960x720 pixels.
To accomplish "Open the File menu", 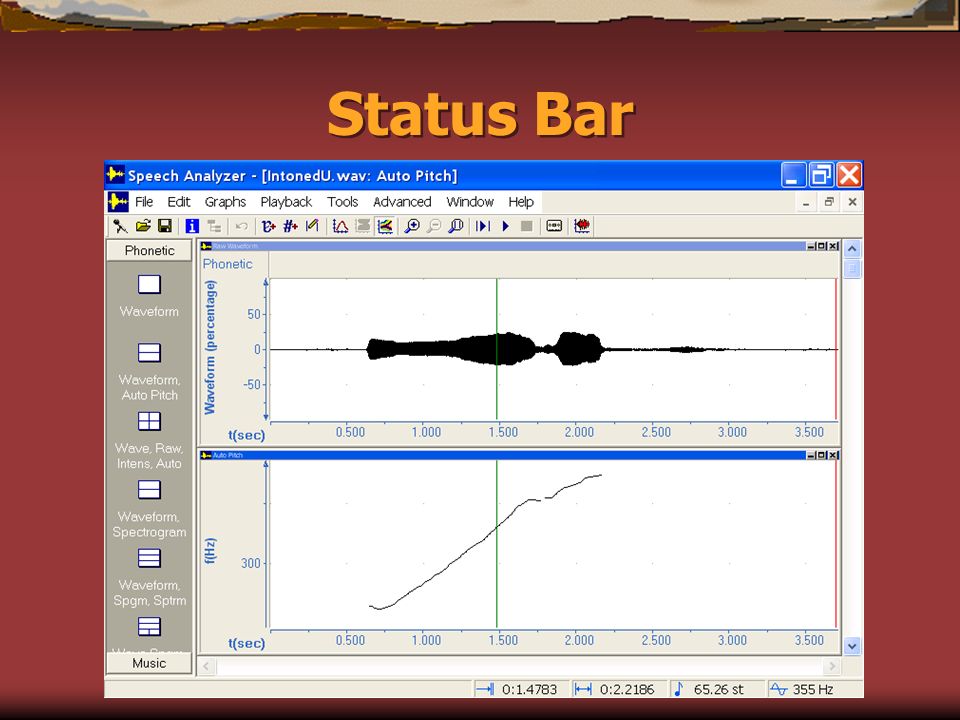I will click(x=144, y=202).
